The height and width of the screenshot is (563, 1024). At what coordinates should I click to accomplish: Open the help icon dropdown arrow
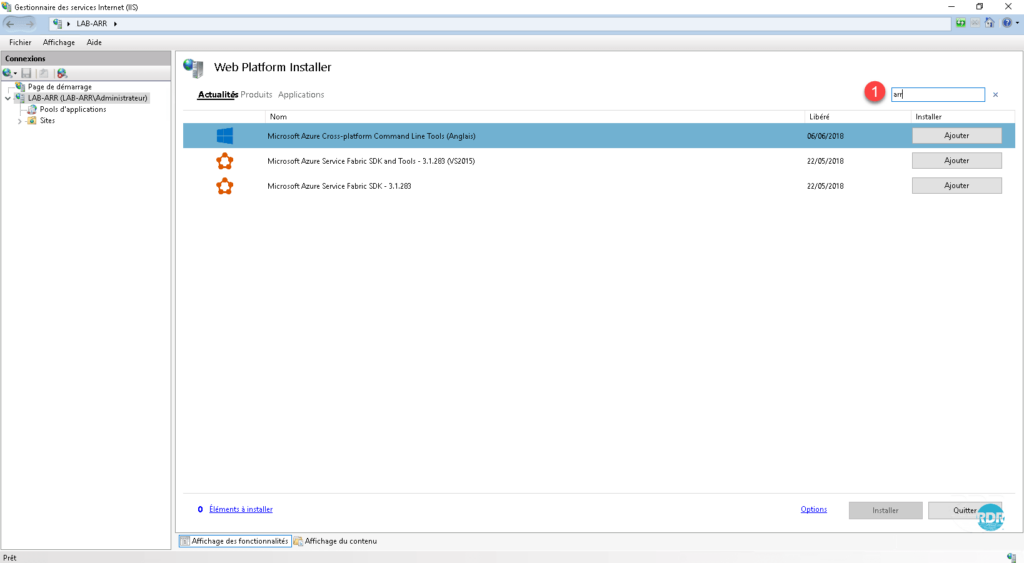1017,24
